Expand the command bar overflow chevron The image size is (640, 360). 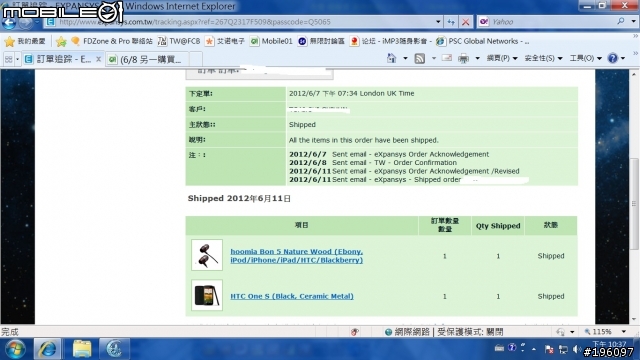[x=635, y=53]
